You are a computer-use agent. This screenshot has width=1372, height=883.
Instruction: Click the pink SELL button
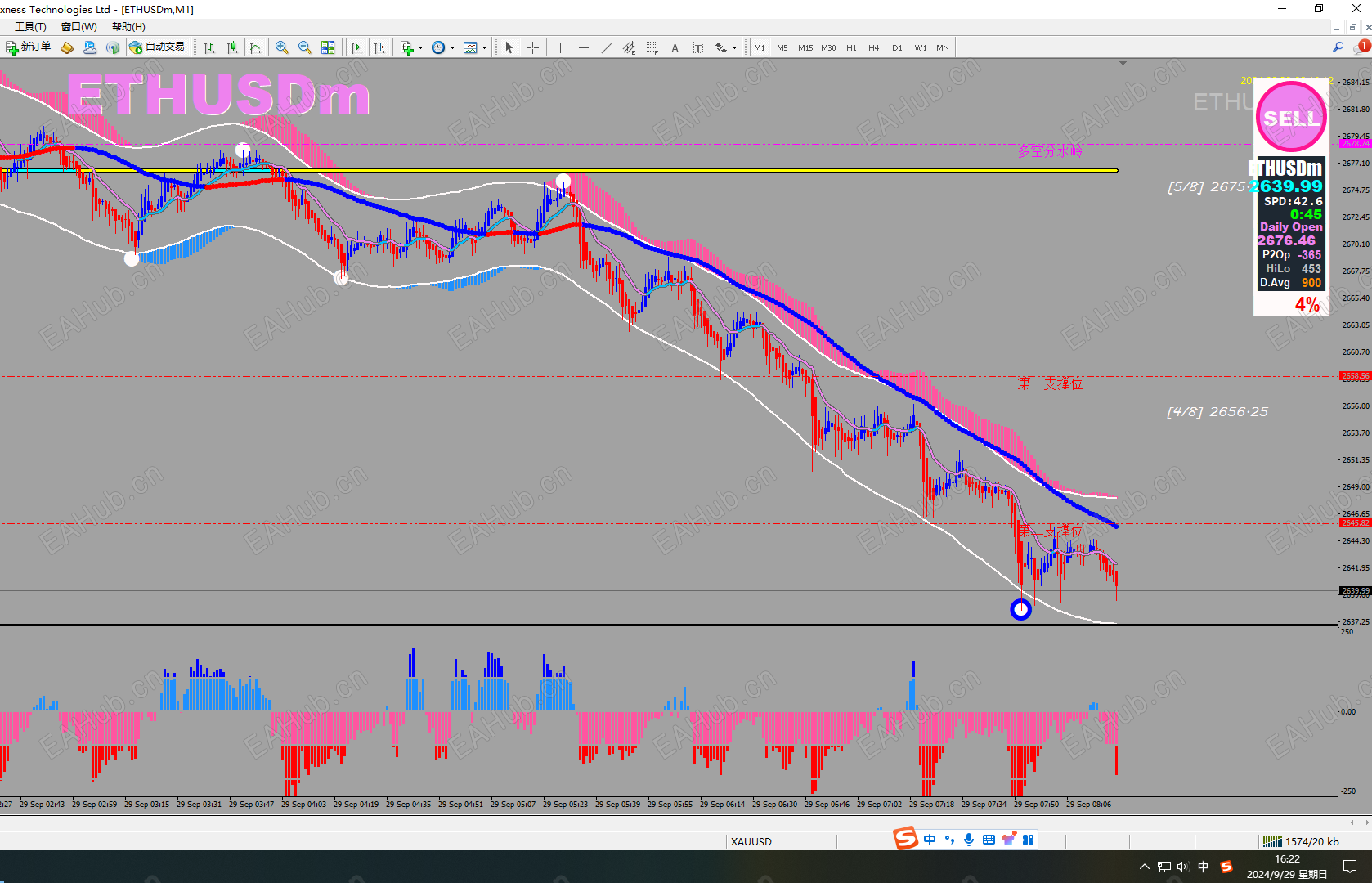pyautogui.click(x=1291, y=117)
